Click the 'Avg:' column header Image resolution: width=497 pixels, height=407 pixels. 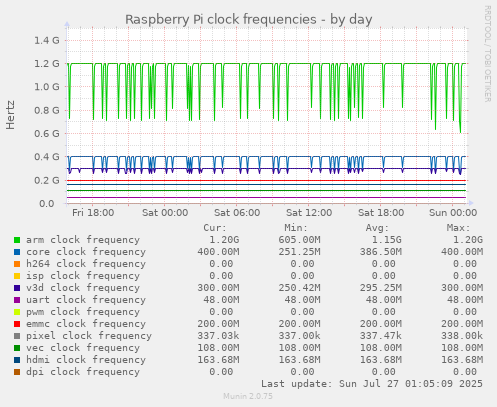[377, 228]
